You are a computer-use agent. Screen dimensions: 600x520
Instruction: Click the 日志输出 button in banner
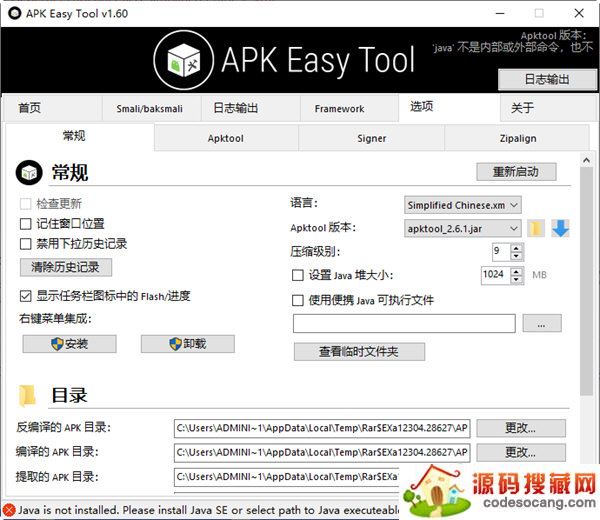coord(547,80)
